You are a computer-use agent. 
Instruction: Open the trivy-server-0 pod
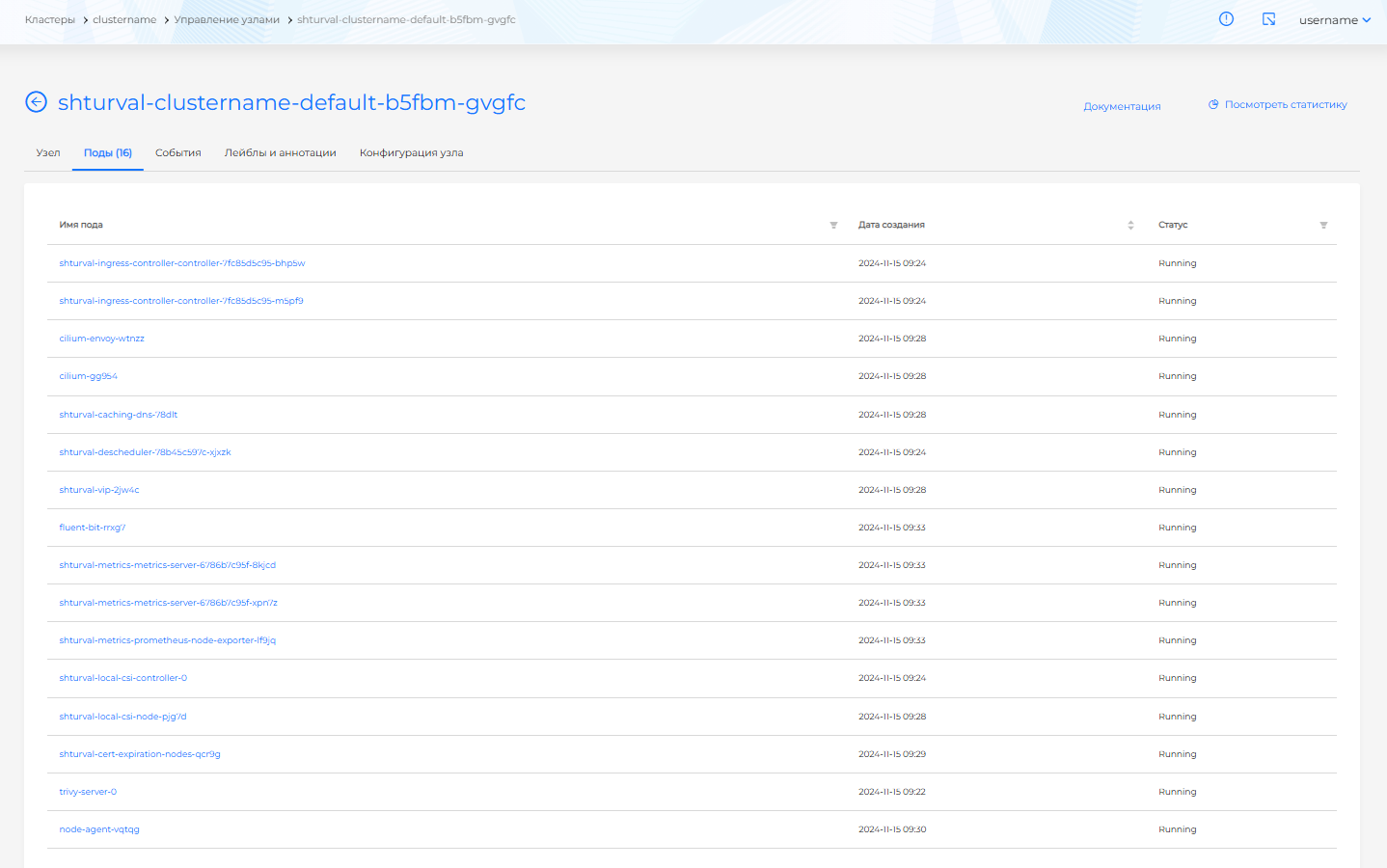88,792
